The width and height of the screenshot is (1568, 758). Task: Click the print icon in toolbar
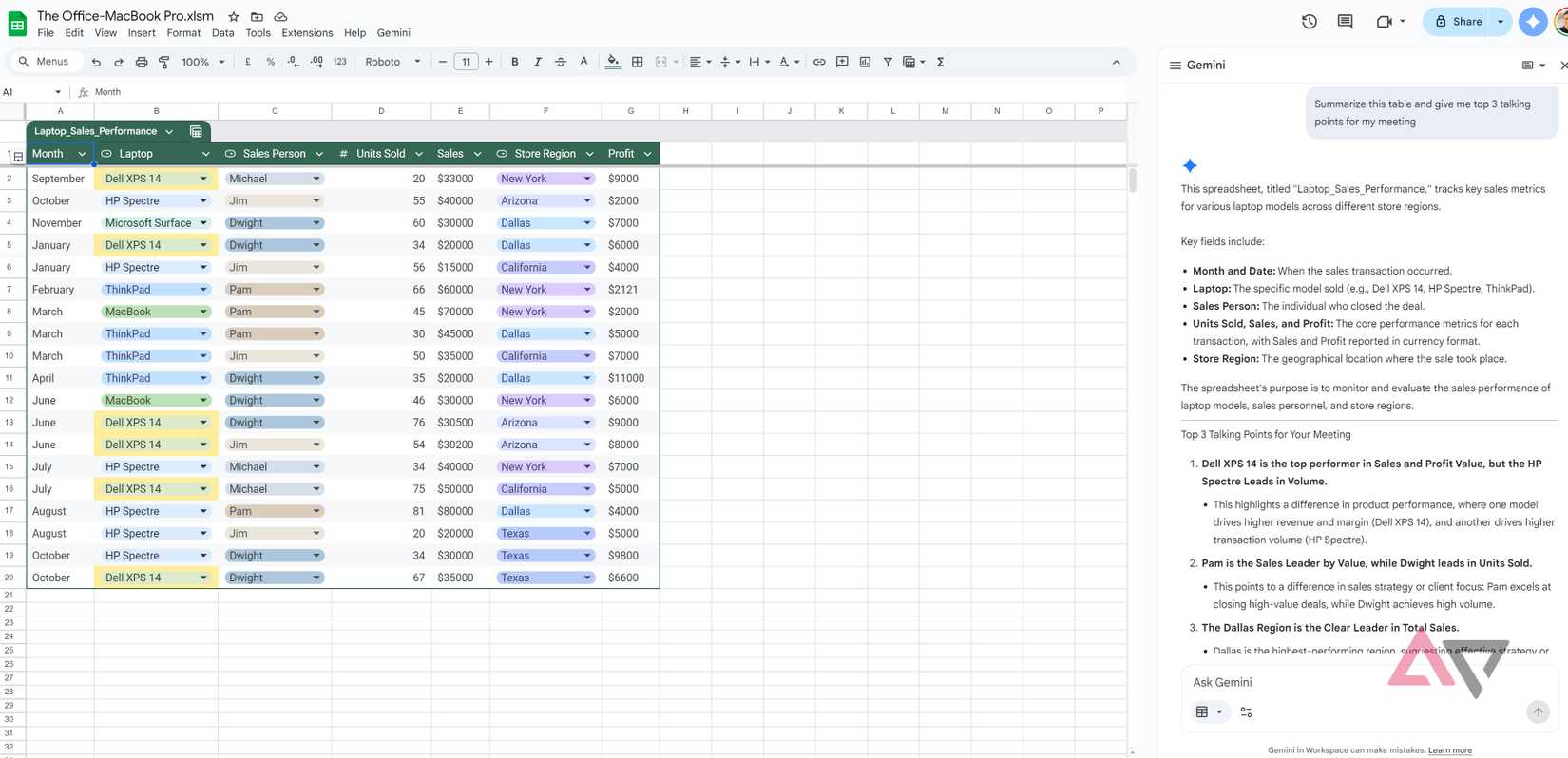(x=142, y=62)
